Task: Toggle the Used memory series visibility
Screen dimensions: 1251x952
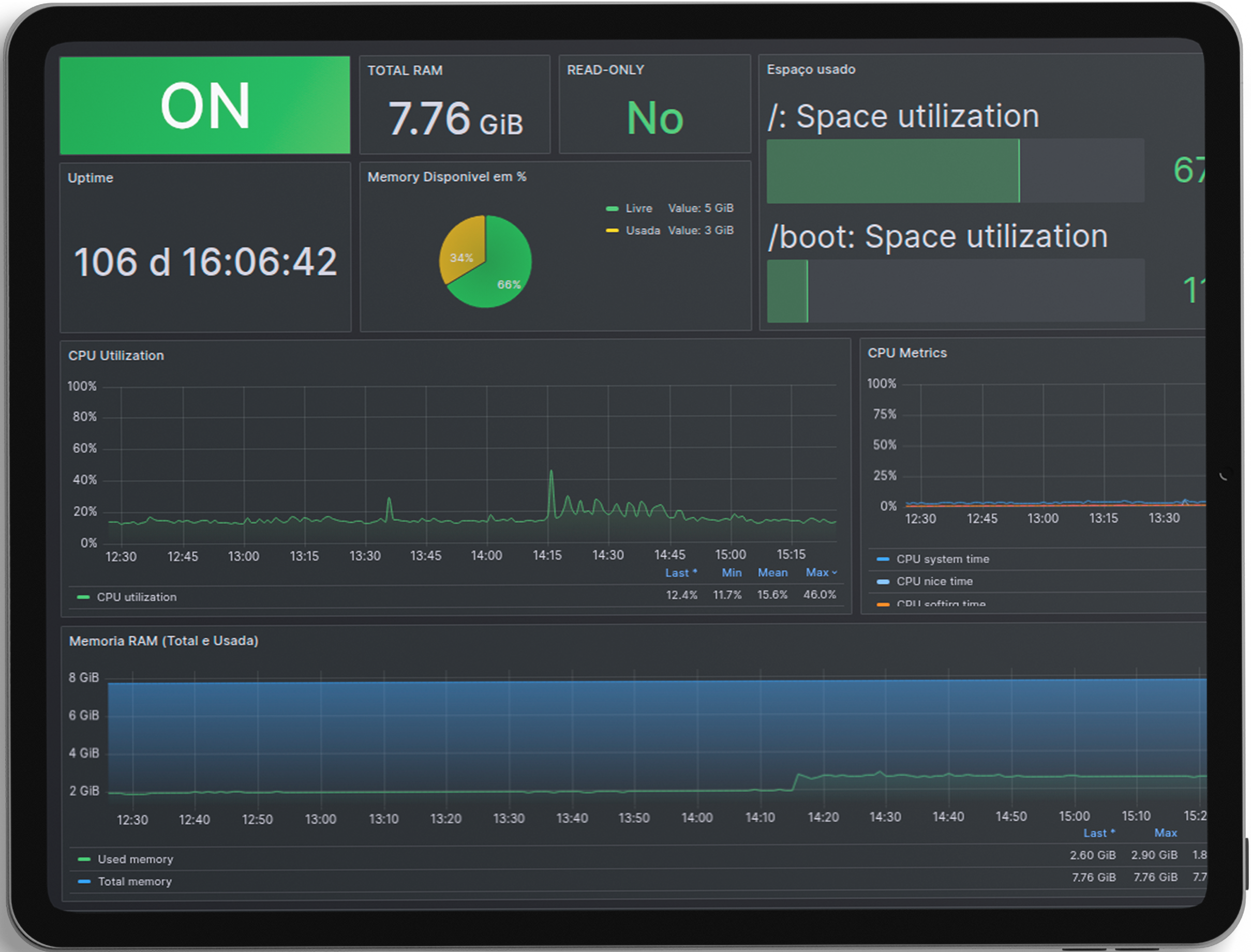Action: 136,858
